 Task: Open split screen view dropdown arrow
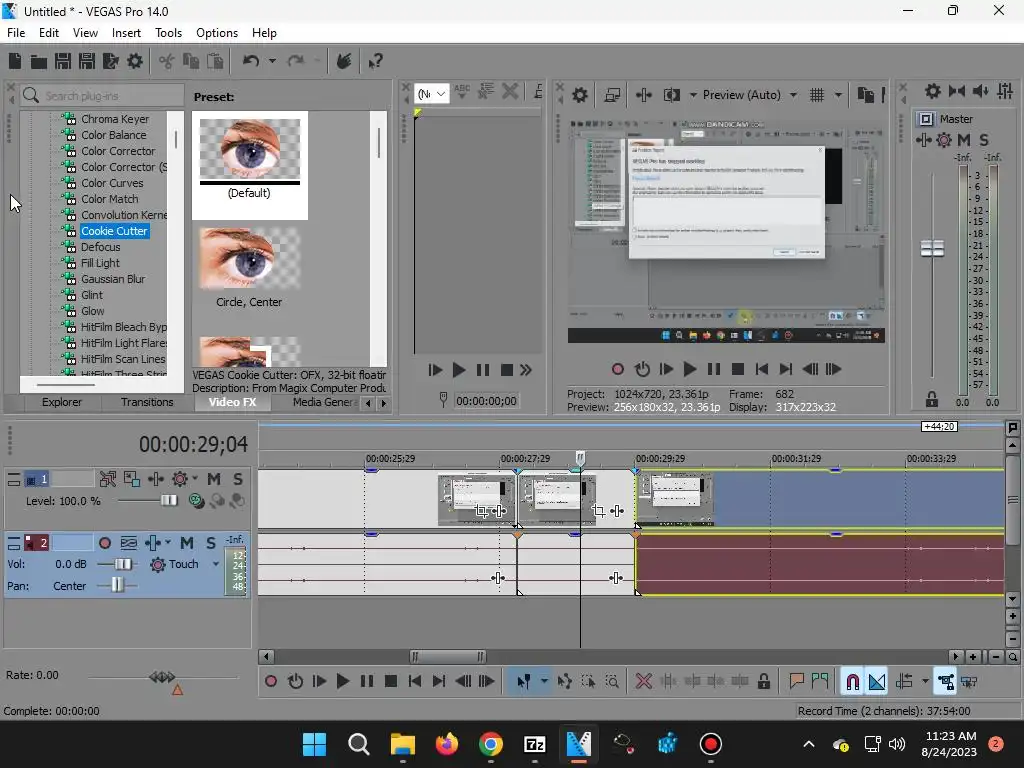[x=693, y=95]
